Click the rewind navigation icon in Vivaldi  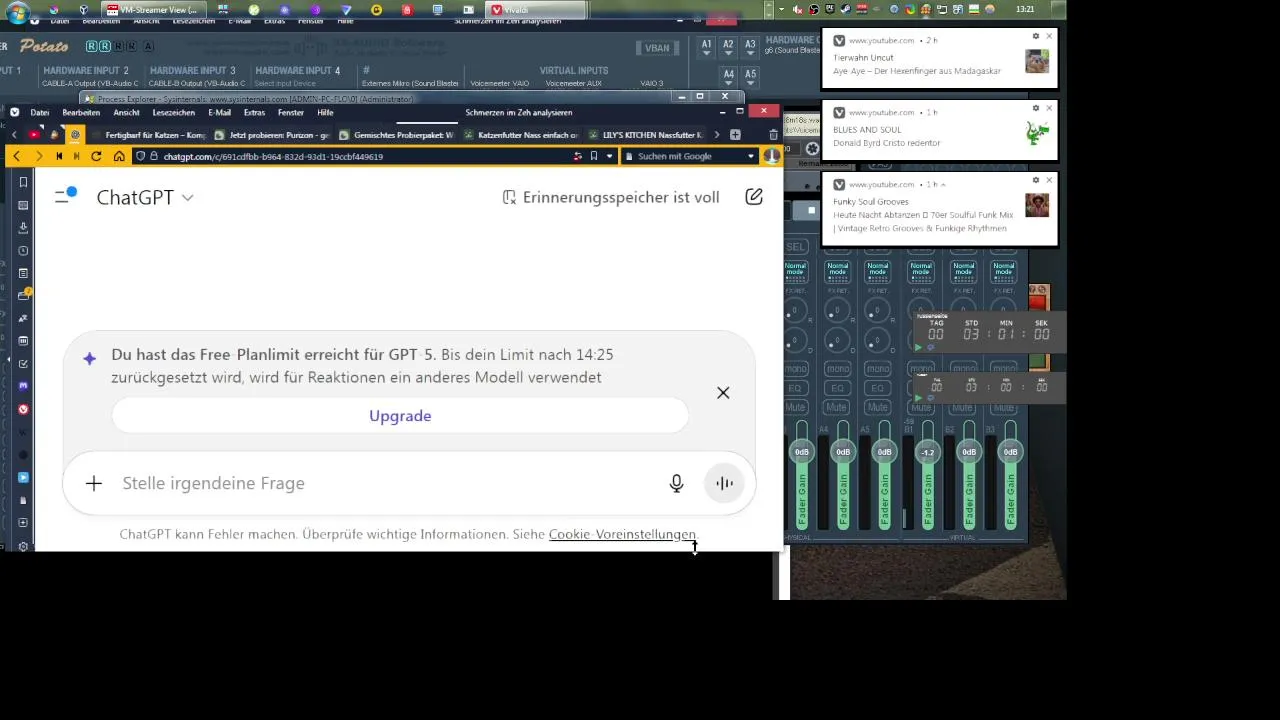(x=59, y=156)
